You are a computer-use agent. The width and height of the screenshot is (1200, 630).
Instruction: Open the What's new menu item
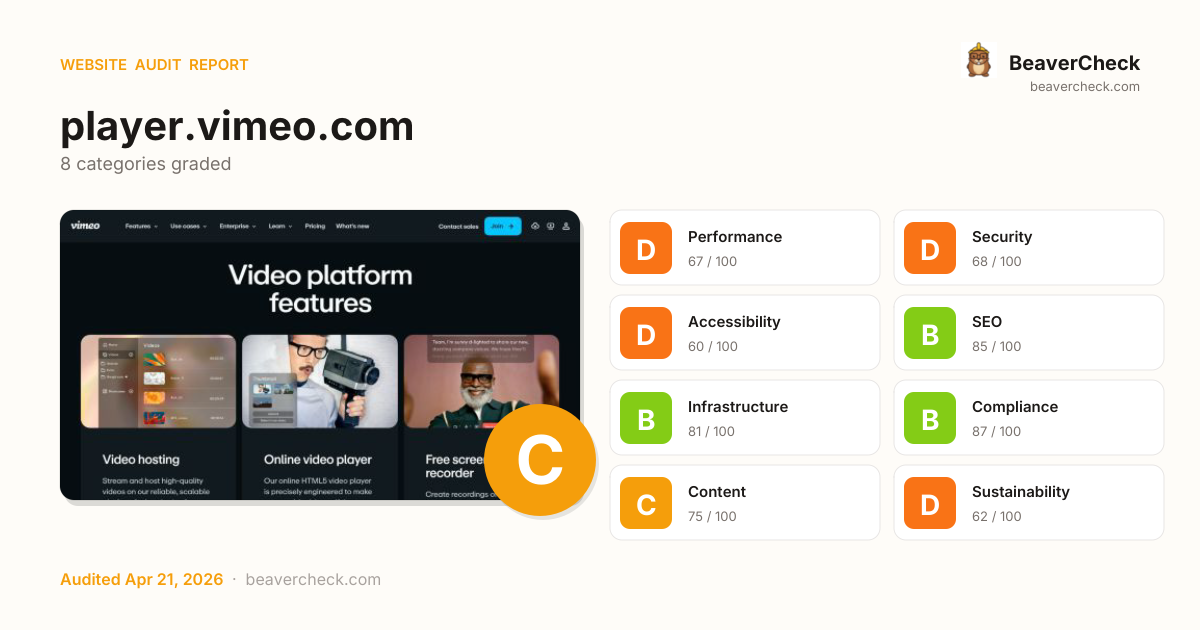coord(352,226)
